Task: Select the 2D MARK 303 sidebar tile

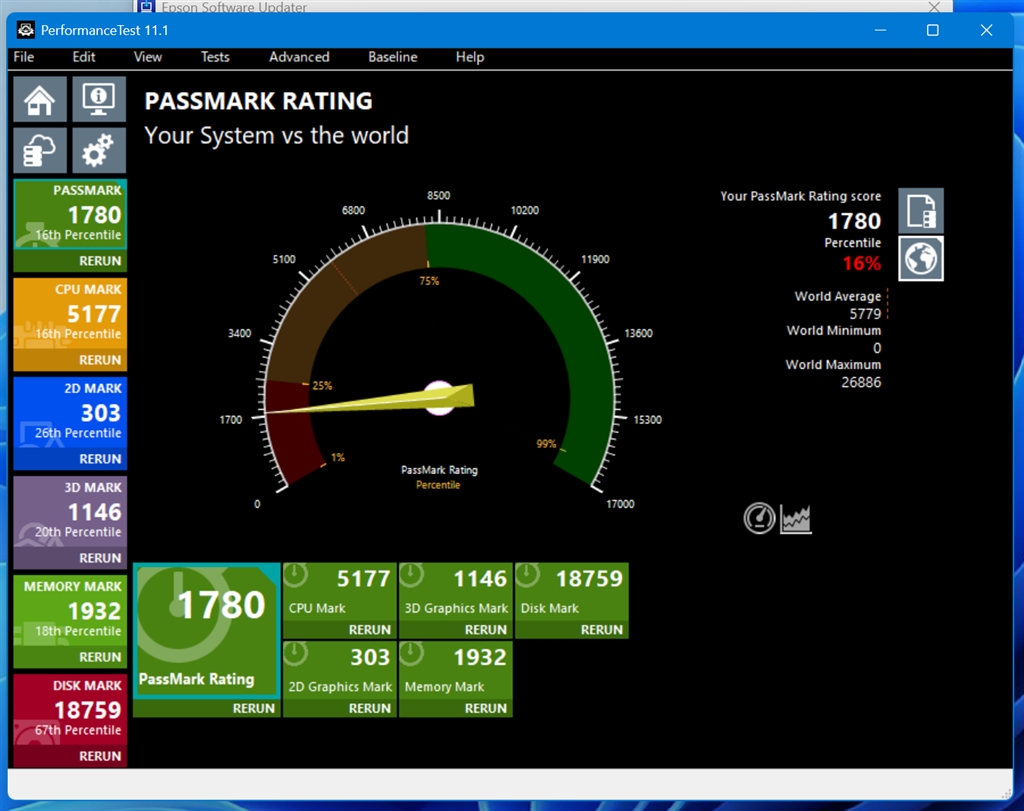Action: tap(71, 413)
